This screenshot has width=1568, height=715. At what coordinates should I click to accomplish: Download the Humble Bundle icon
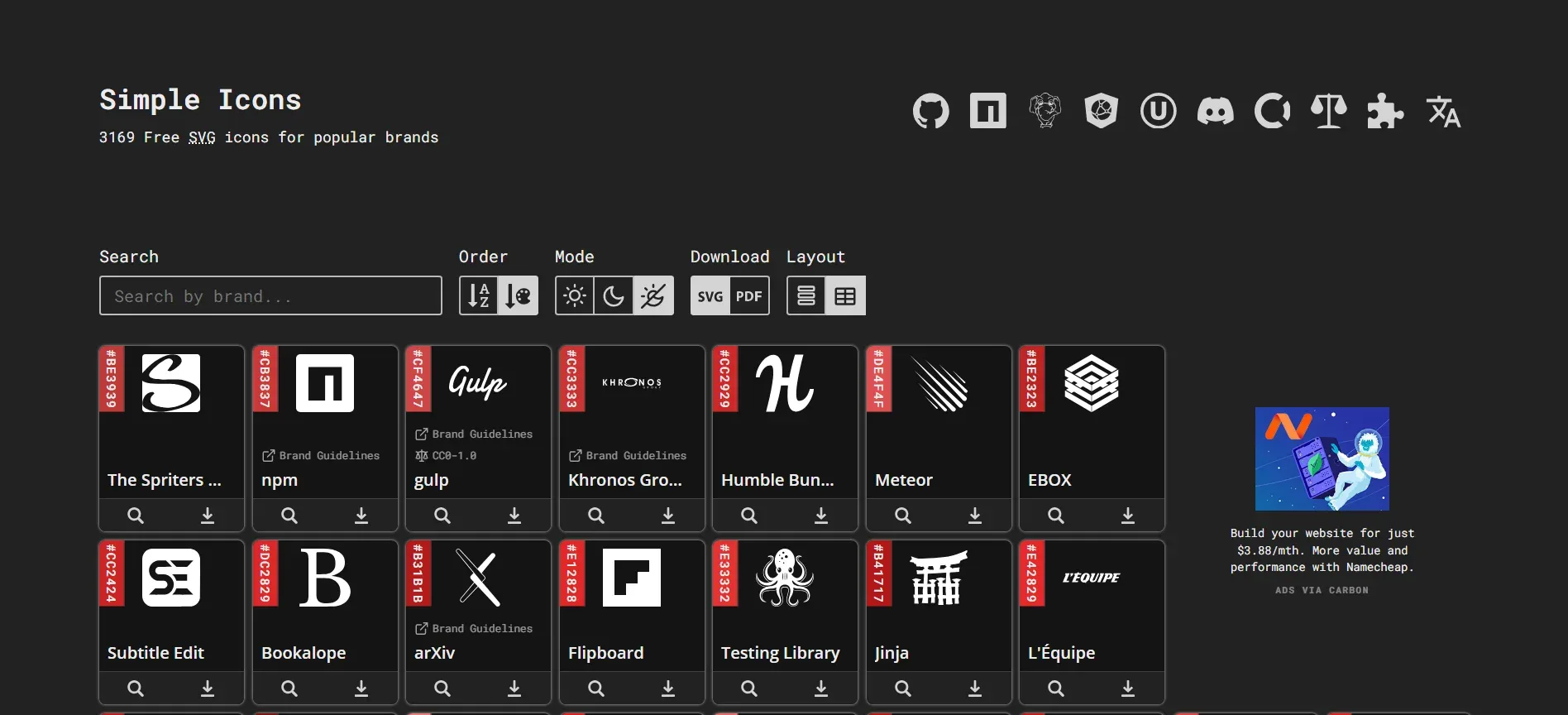click(x=821, y=516)
